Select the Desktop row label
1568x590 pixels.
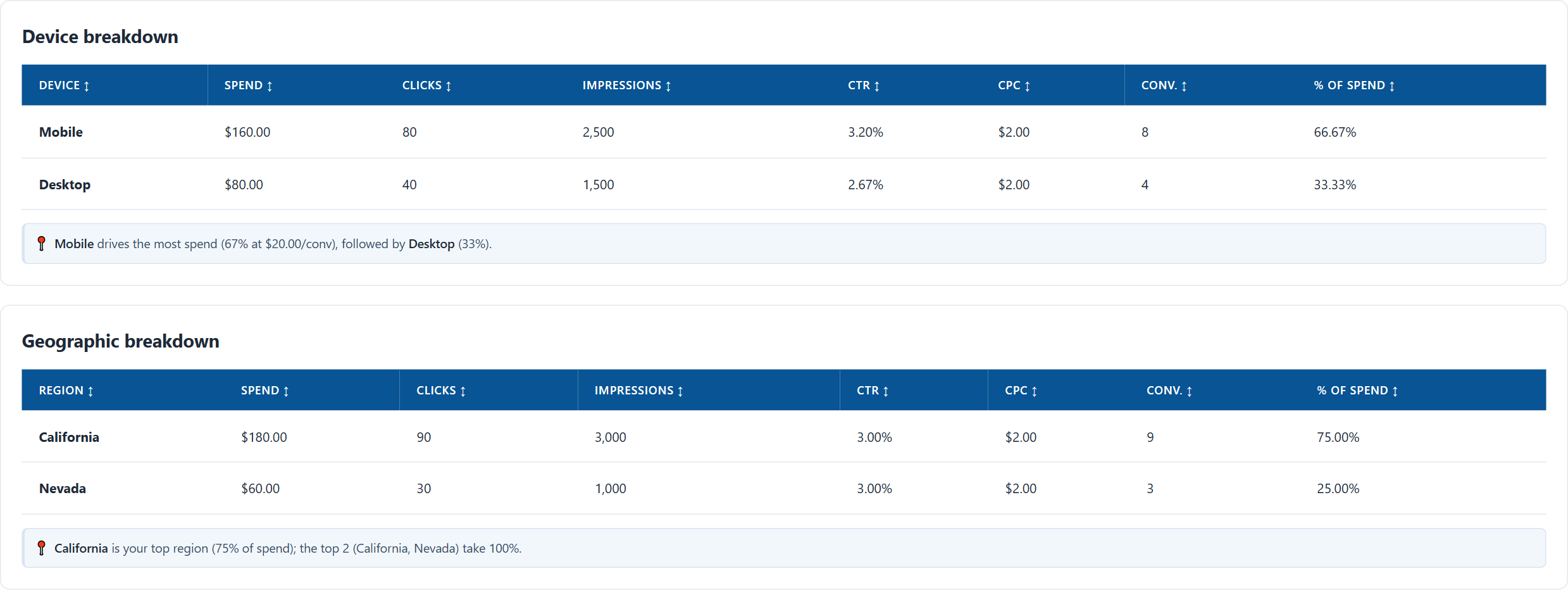65,185
